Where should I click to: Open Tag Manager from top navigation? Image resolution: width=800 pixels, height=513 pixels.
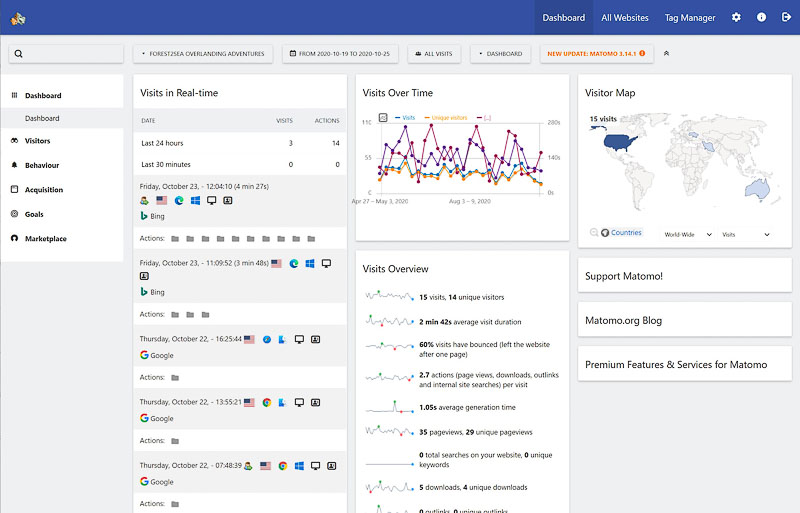pos(690,17)
